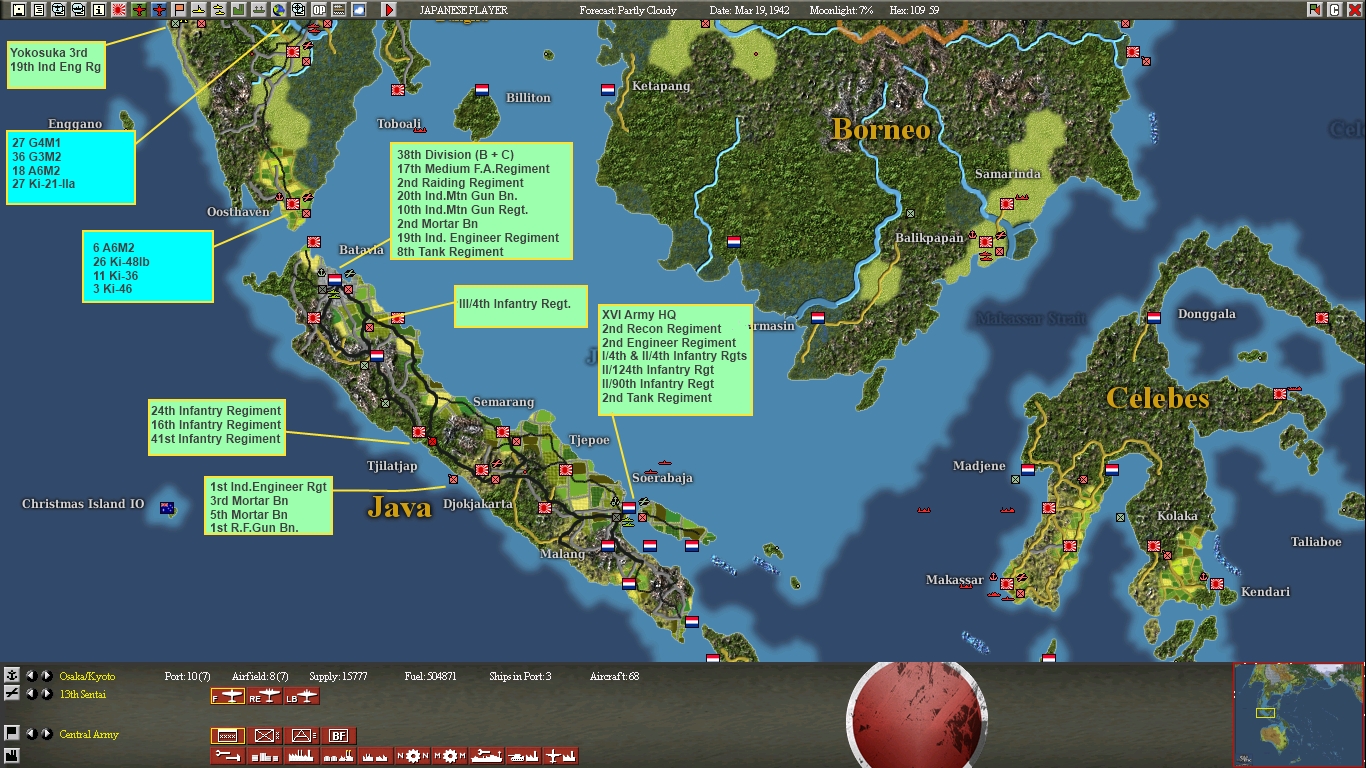Click the "Forecast: Partly Cloudy" status text

click(x=628, y=10)
